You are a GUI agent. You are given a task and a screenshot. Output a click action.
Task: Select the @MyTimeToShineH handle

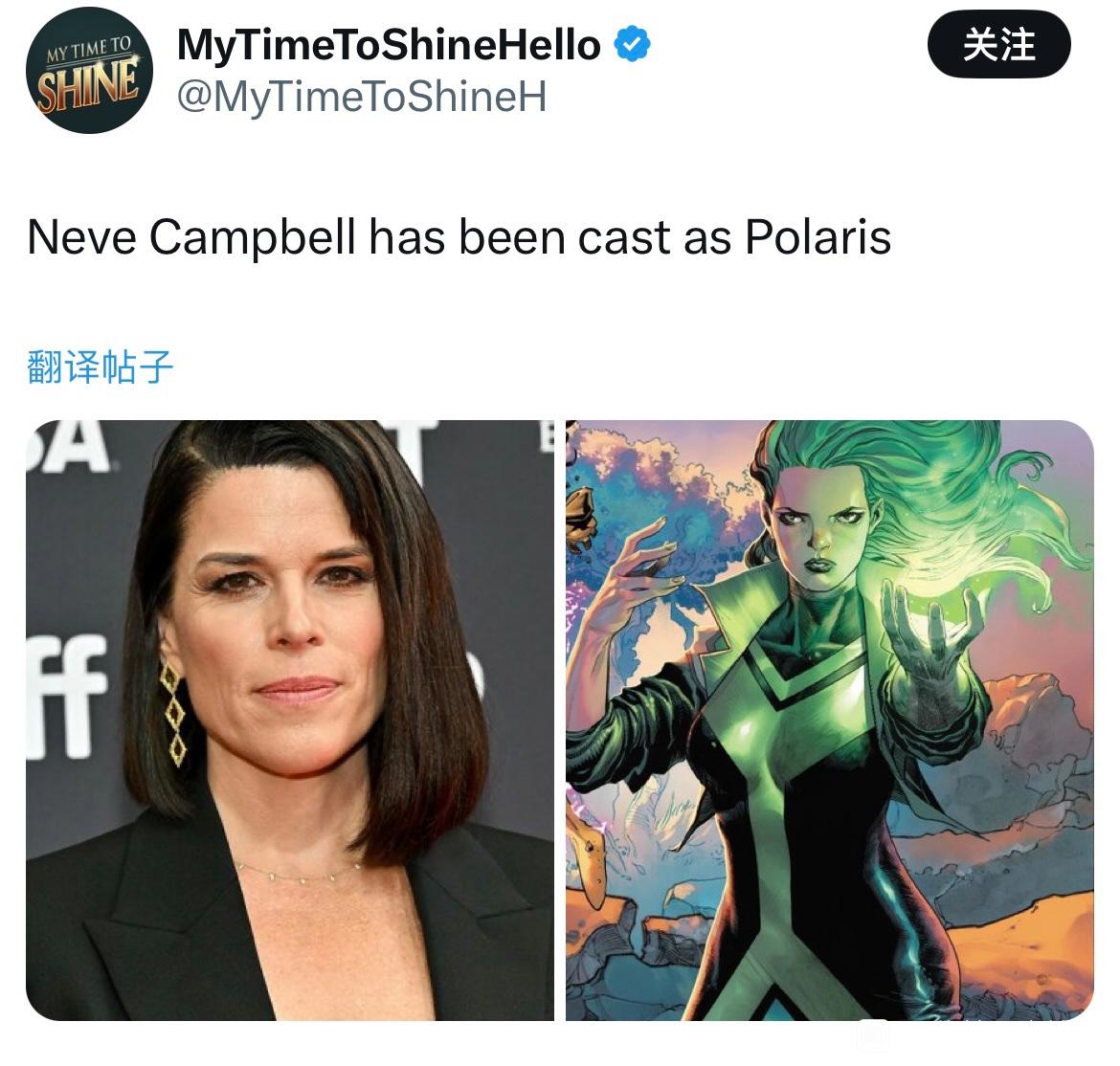coord(362,97)
